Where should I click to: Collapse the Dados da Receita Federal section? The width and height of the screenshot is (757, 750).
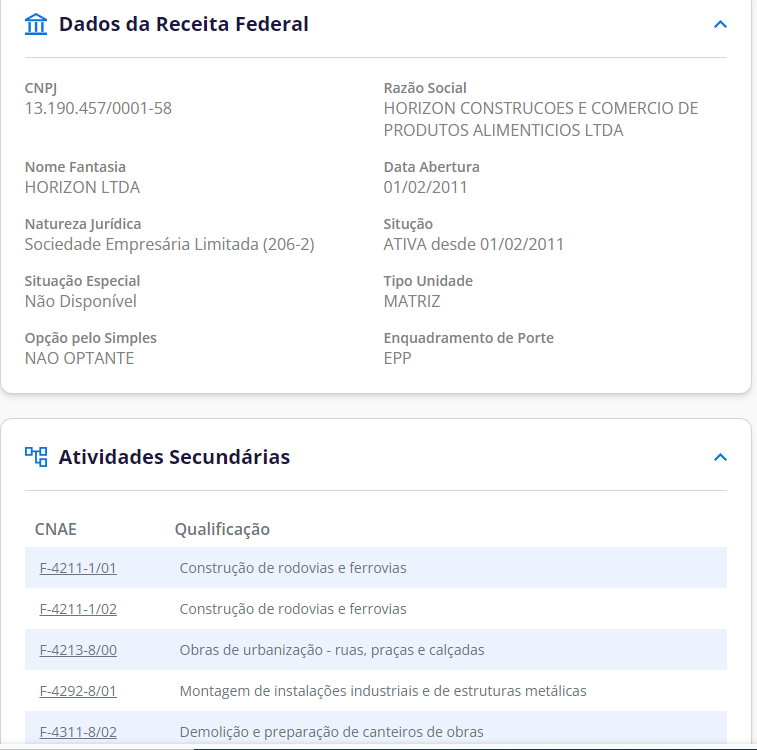720,24
